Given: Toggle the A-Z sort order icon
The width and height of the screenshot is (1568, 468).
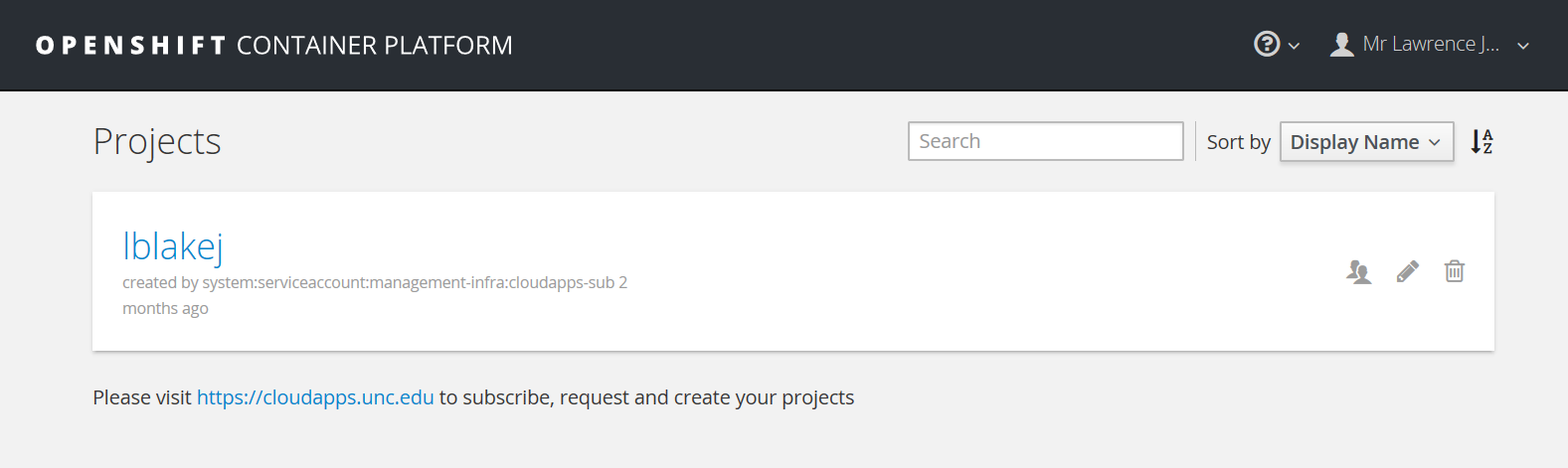Looking at the screenshot, I should point(1481,141).
